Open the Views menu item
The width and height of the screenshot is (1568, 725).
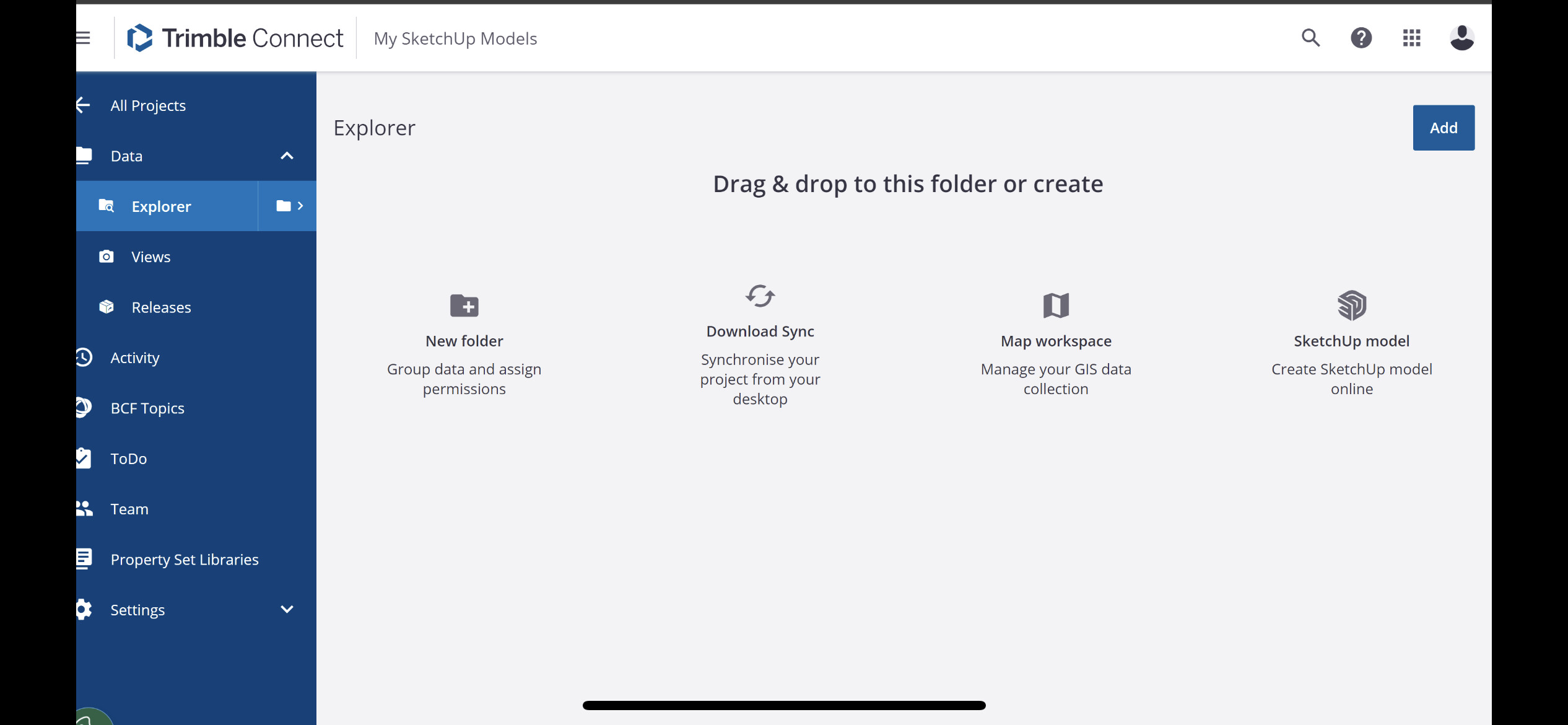[196, 257]
